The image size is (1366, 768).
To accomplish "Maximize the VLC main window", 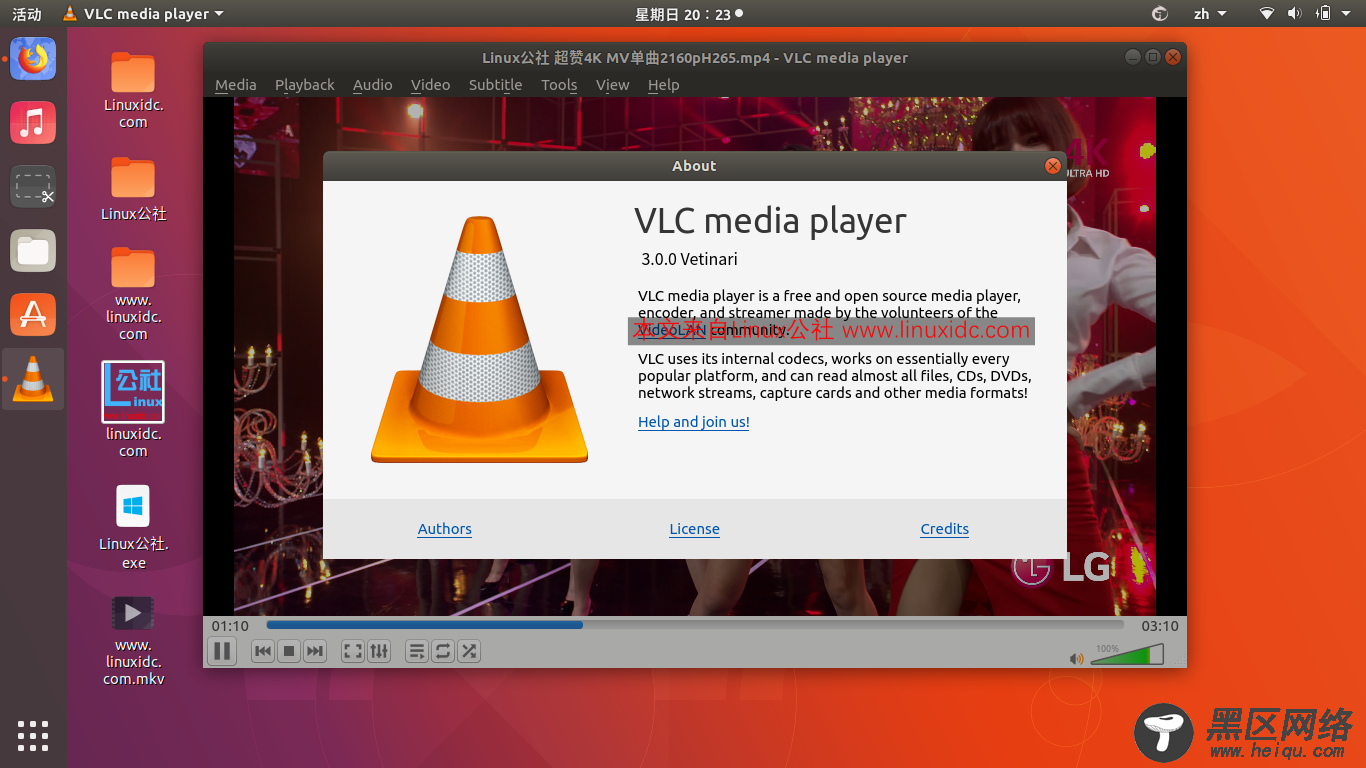I will (1153, 57).
